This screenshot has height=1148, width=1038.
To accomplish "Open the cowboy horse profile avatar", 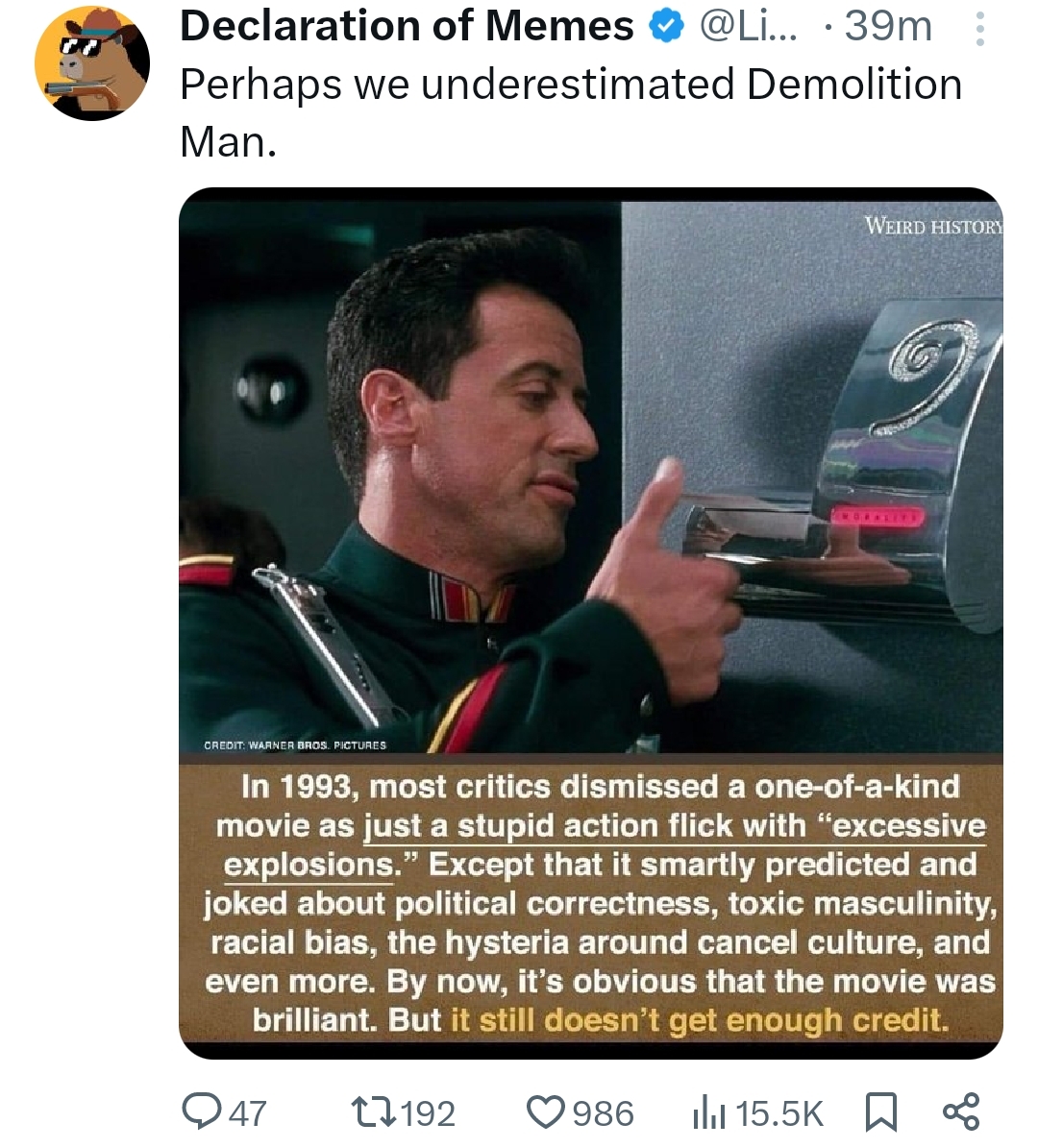I will (x=91, y=63).
